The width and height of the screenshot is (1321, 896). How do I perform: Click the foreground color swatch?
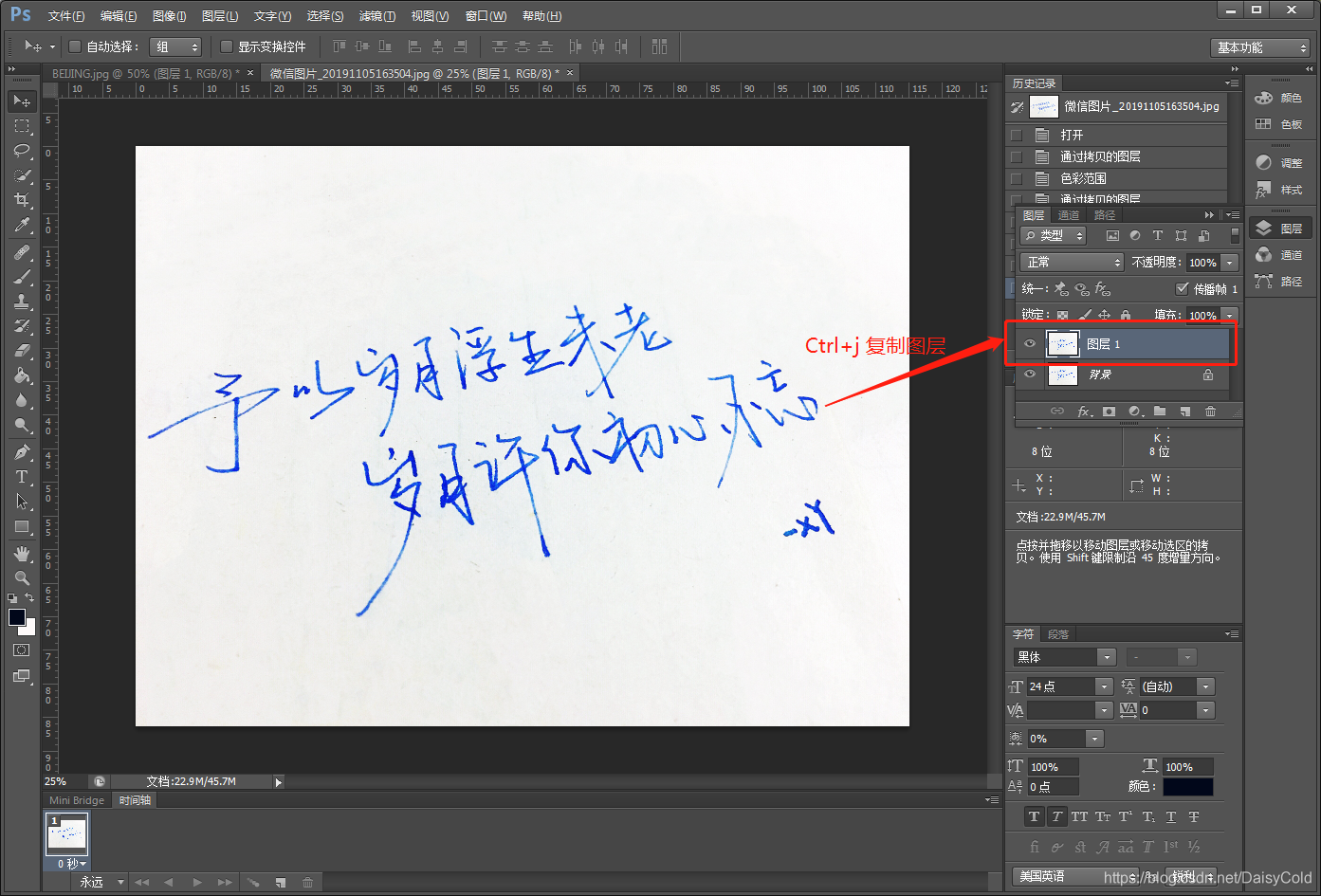17,617
